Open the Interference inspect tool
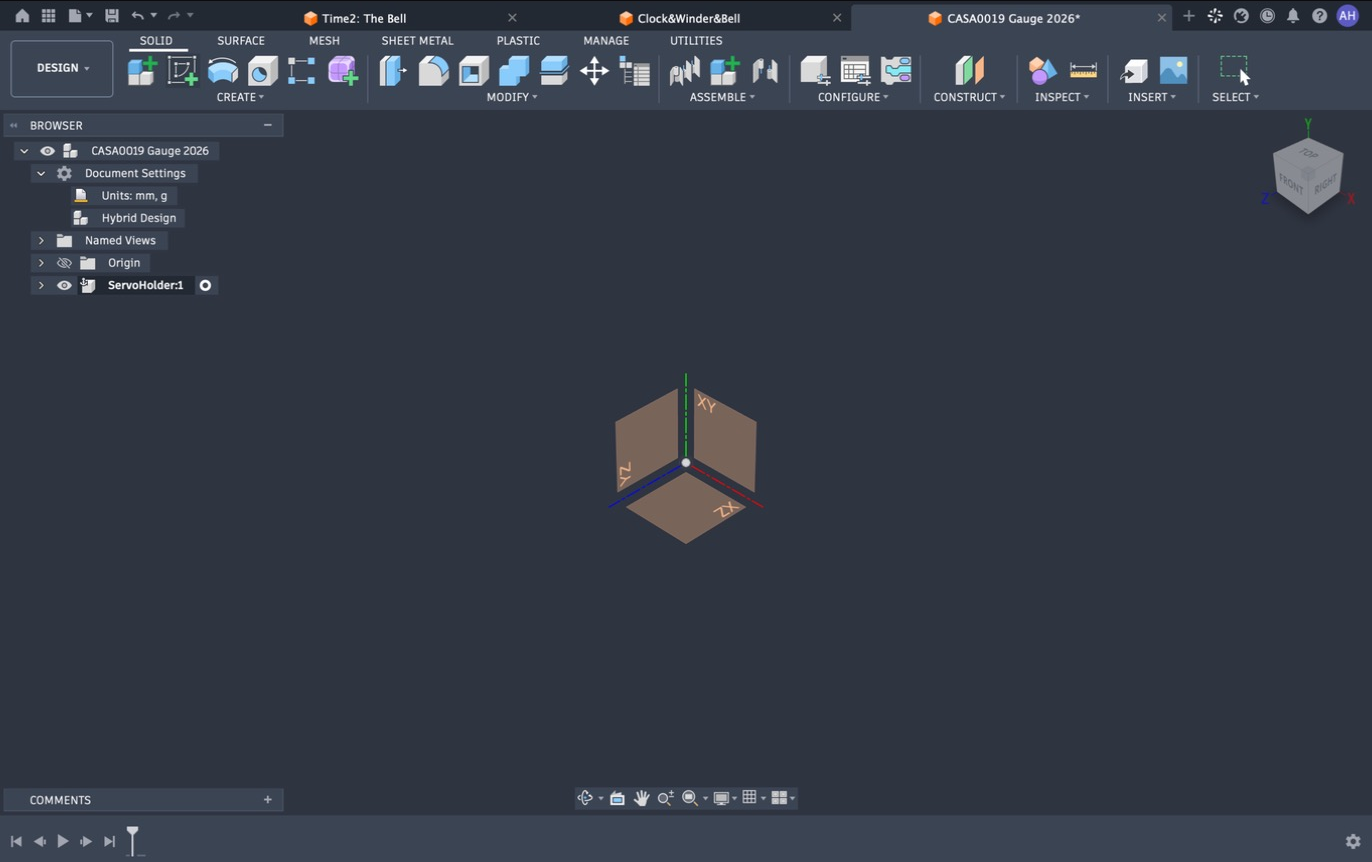The height and width of the screenshot is (862, 1372). click(x=1042, y=70)
